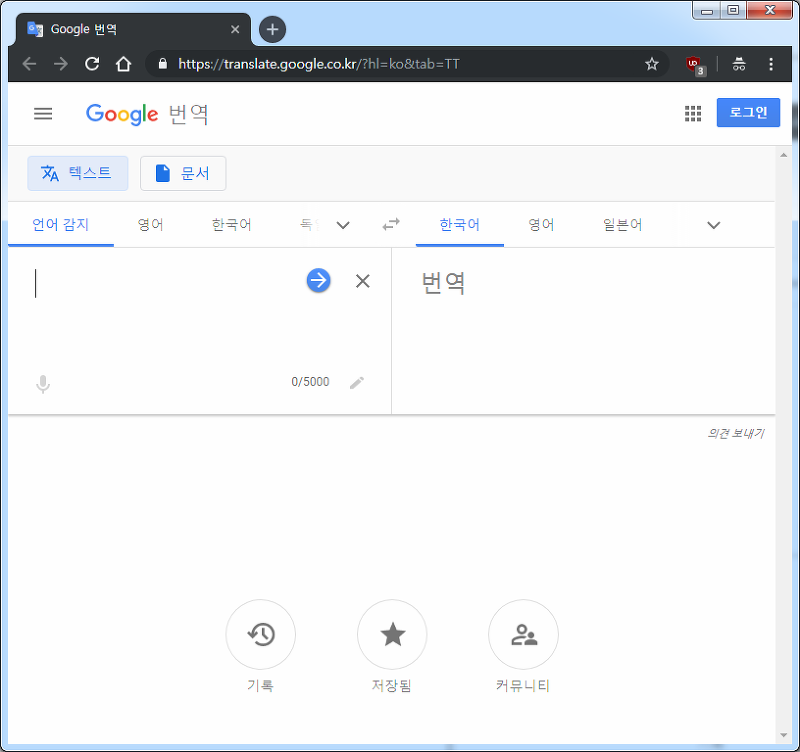View site security lock info
The width and height of the screenshot is (800, 752).
(x=162, y=64)
